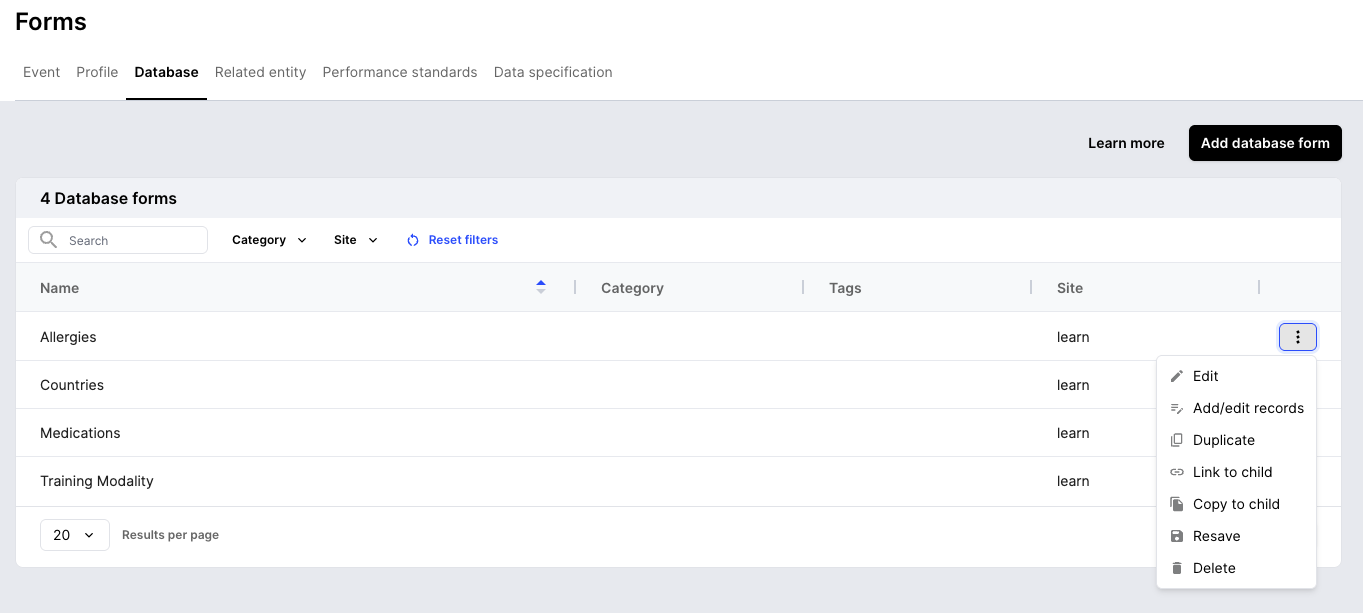The image size is (1363, 613).
Task: Expand the Category filter dropdown
Action: [x=269, y=240]
